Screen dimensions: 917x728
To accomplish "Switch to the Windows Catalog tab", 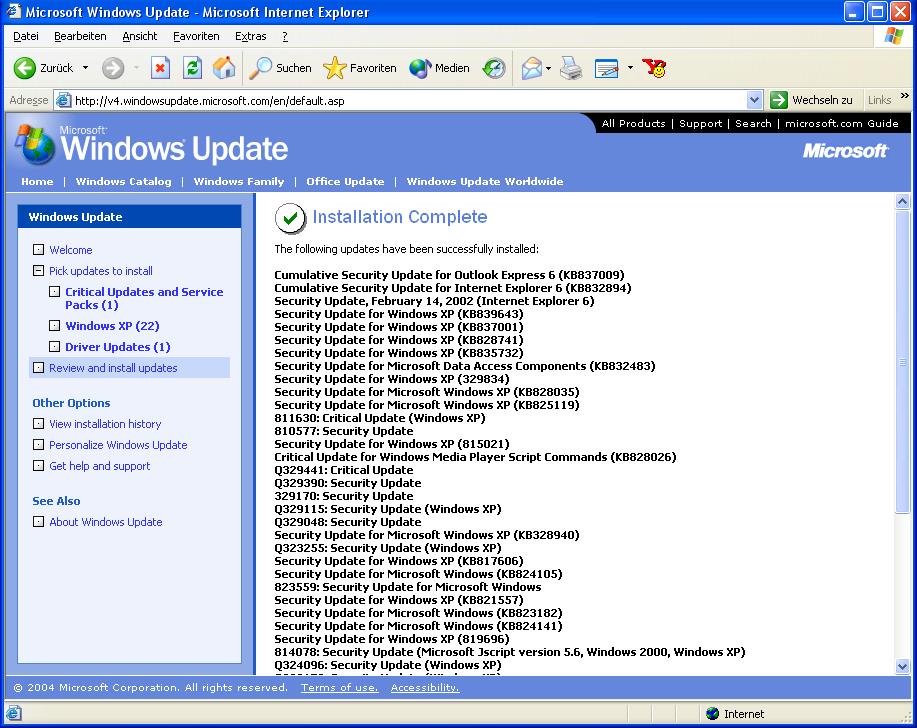I will pos(123,182).
